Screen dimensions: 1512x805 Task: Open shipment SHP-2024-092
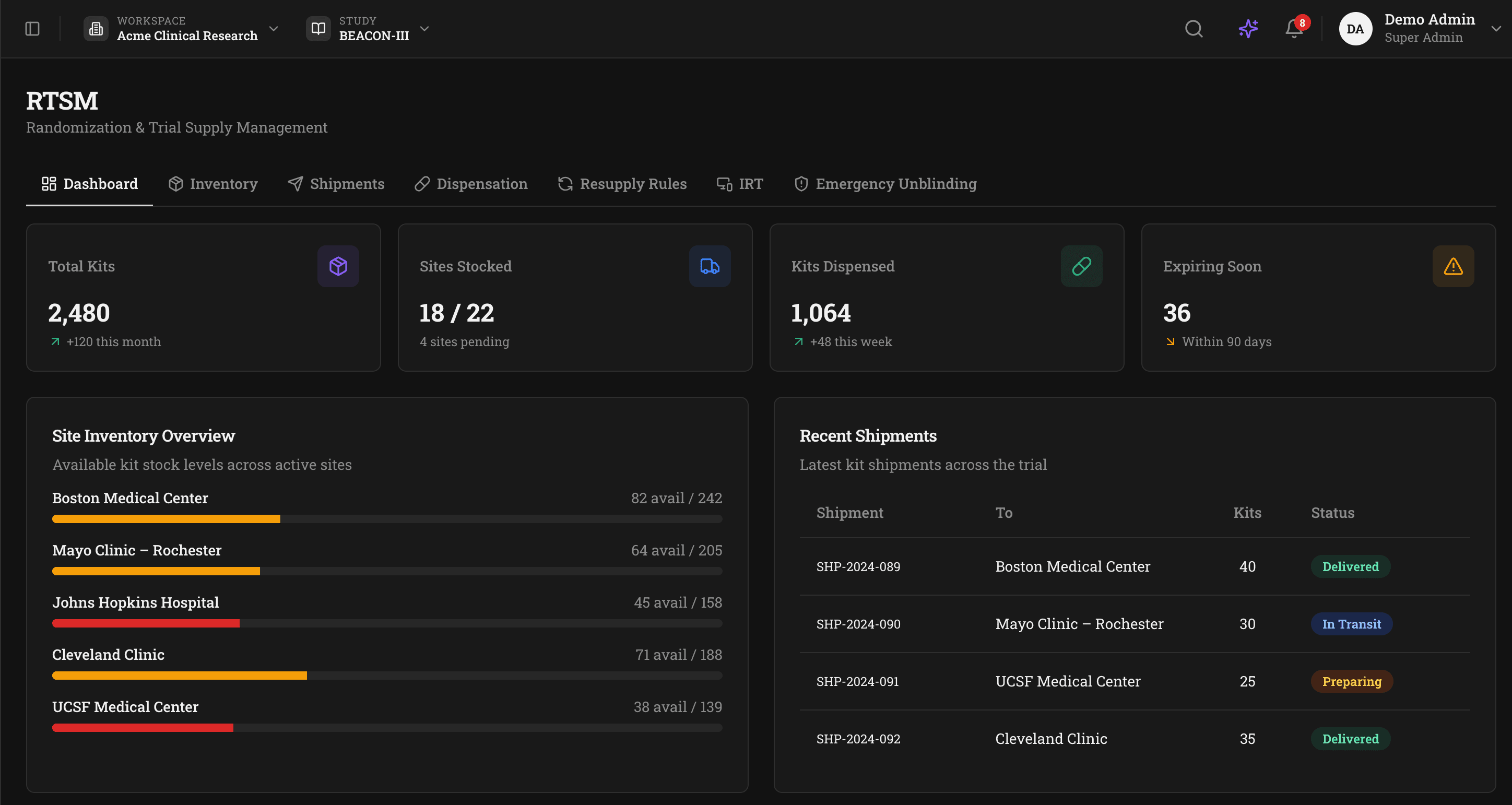[x=857, y=739]
